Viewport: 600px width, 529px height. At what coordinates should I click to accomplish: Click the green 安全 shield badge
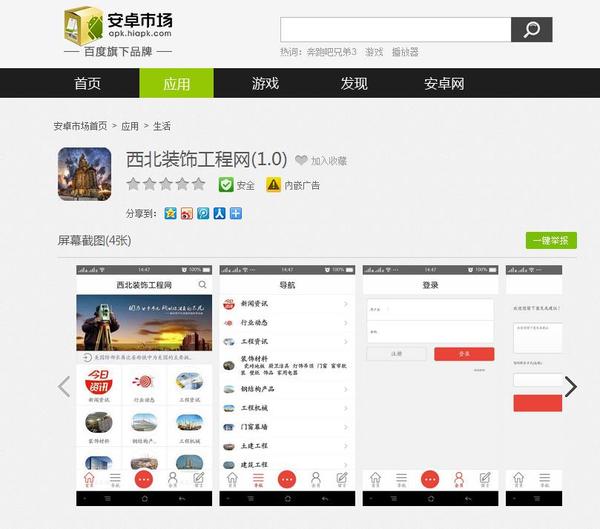[237, 185]
